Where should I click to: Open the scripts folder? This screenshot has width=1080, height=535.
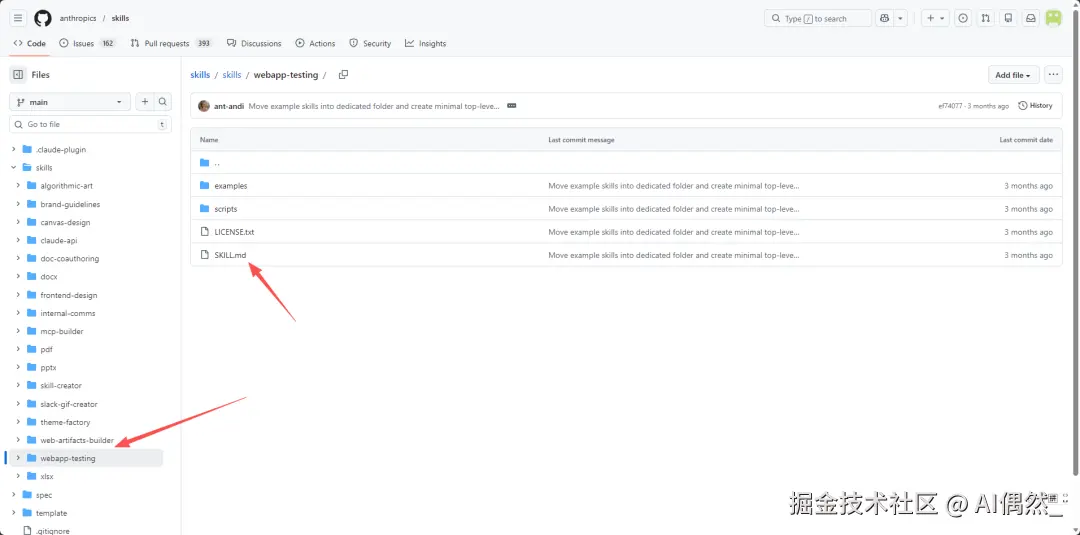pos(226,209)
